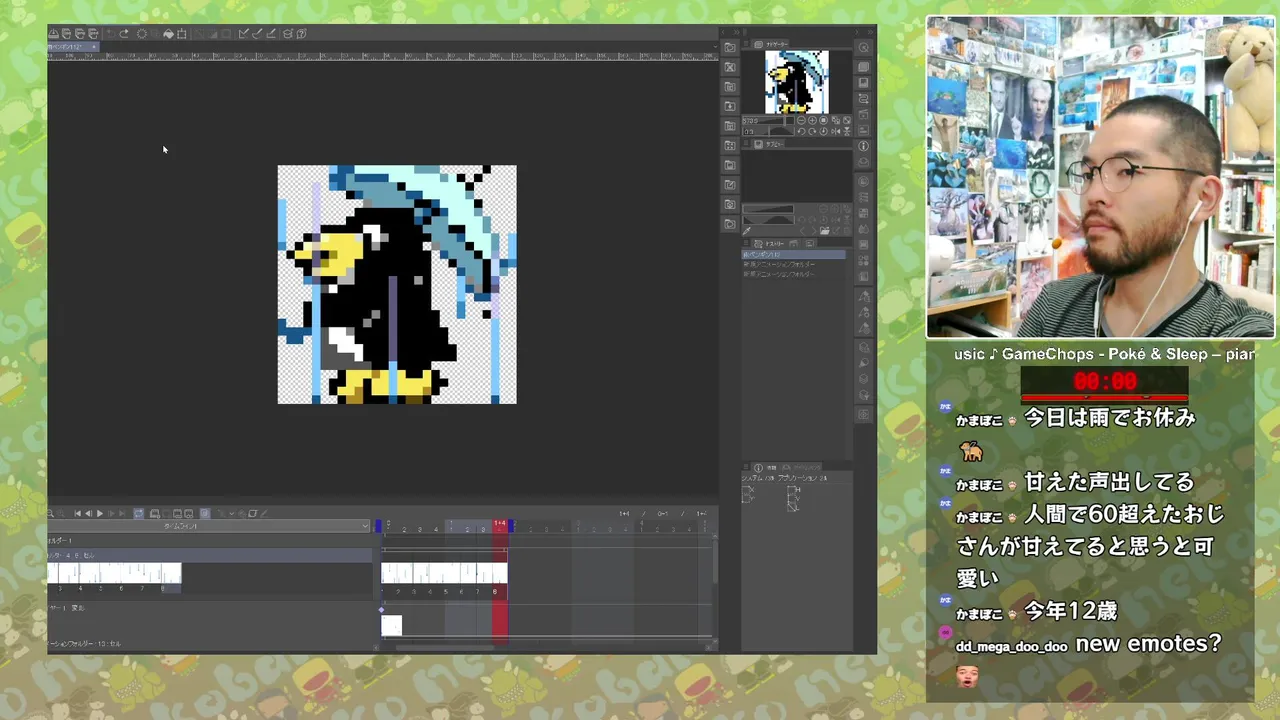This screenshot has width=1280, height=720.
Task: Open the Navigator palette menu square
Action: click(746, 44)
